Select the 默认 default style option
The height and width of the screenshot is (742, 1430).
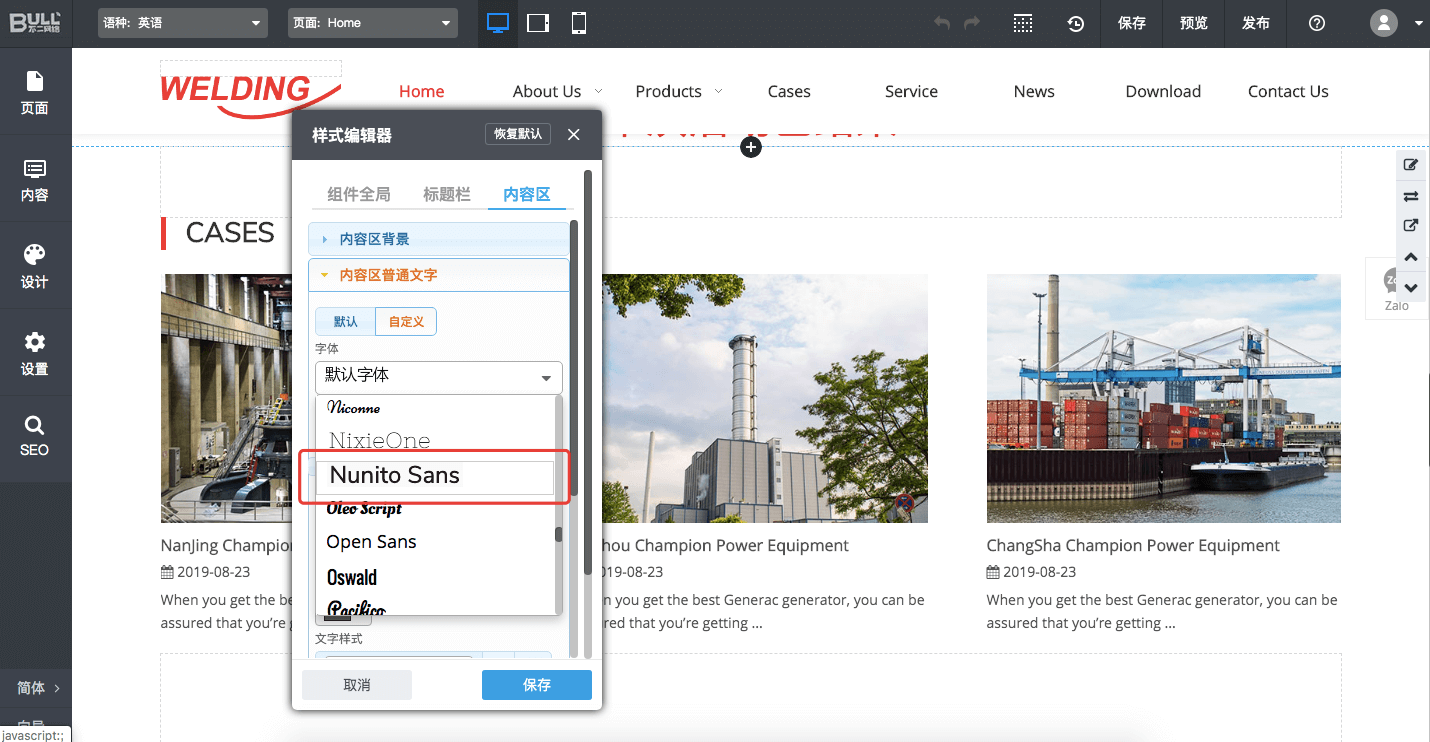(x=346, y=321)
